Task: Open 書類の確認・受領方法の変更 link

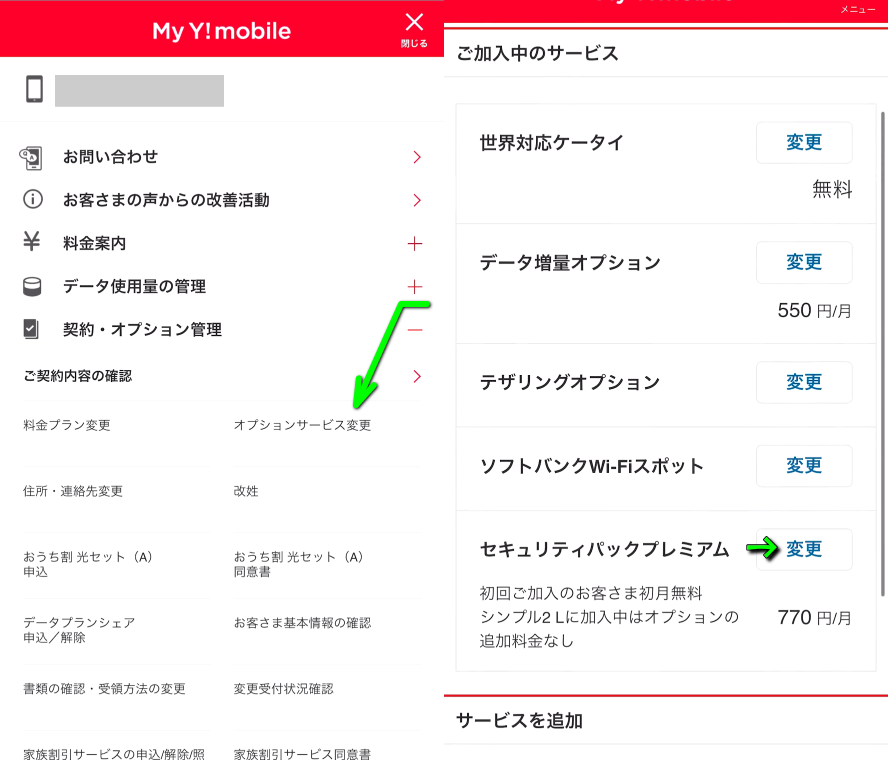Action: pyautogui.click(x=104, y=689)
